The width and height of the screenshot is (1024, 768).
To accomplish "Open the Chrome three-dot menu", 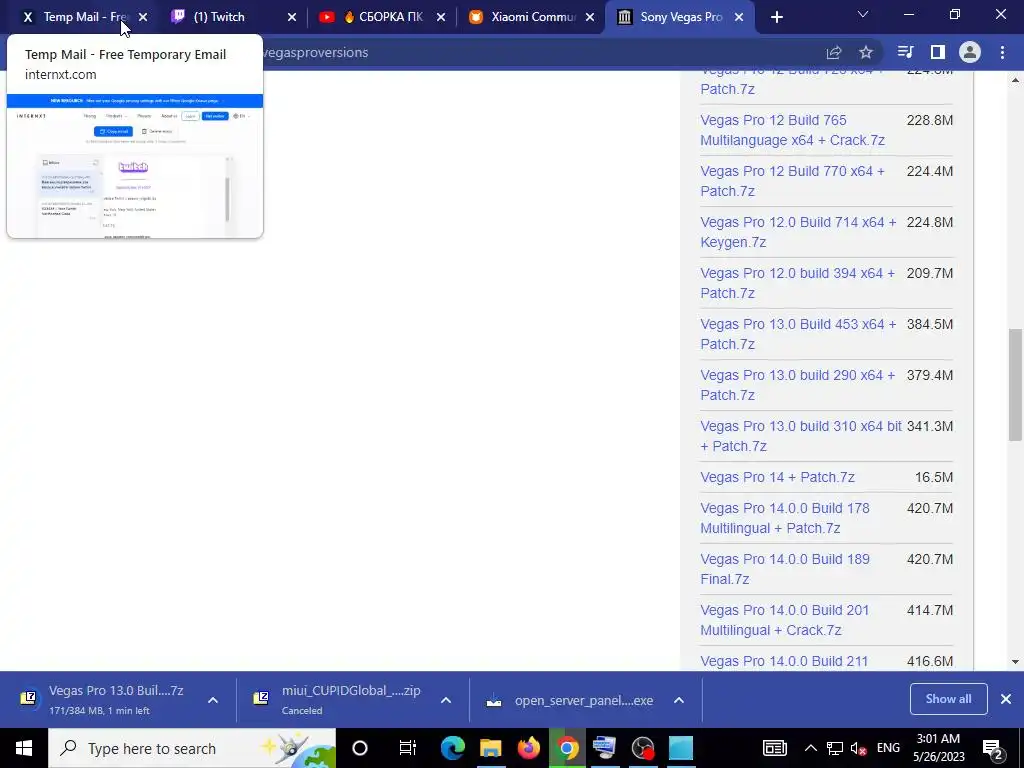I will (1002, 52).
